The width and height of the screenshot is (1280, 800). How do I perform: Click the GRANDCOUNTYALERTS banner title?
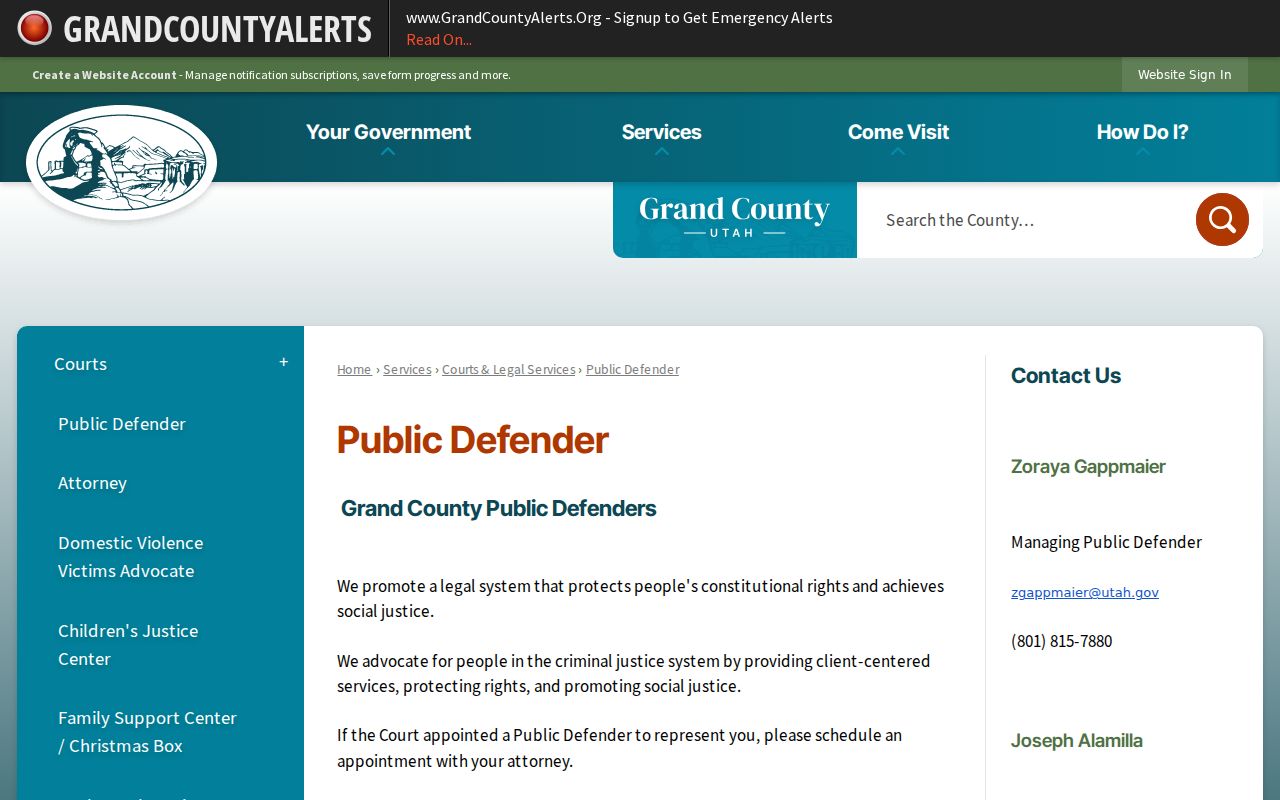tap(217, 29)
